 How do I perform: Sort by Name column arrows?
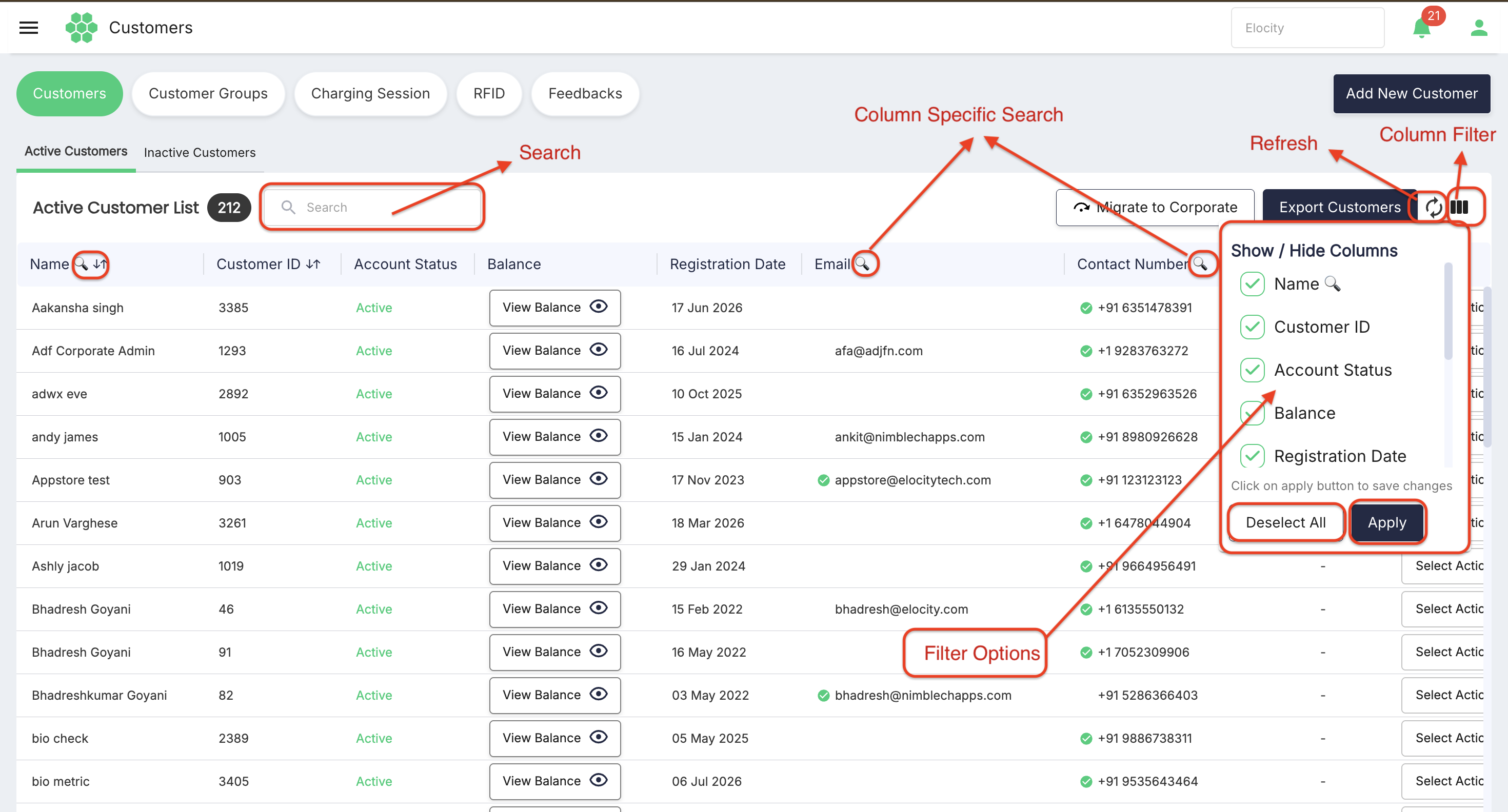(x=100, y=264)
